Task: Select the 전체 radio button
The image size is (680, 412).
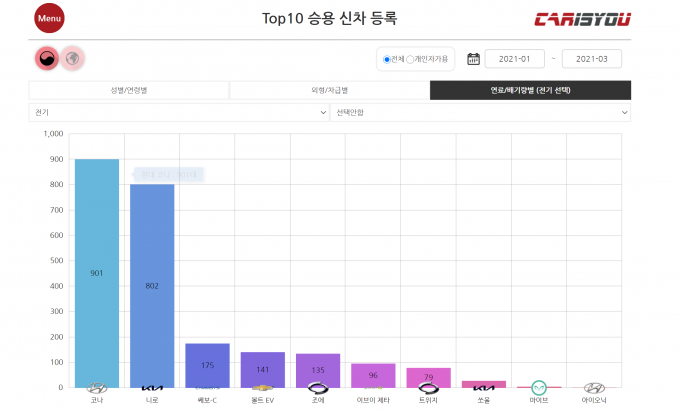Action: [x=387, y=60]
